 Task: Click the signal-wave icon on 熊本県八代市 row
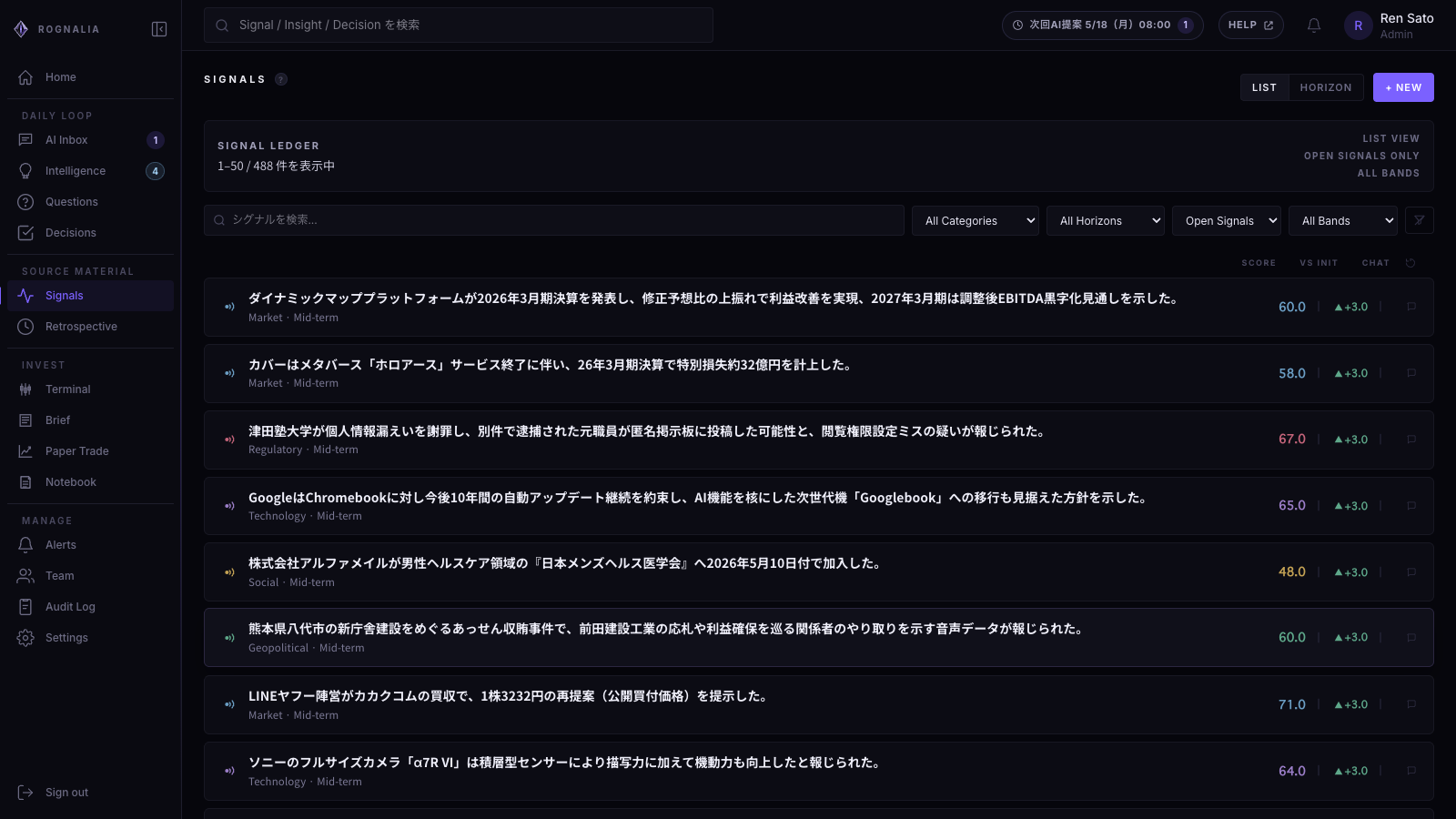[229, 638]
